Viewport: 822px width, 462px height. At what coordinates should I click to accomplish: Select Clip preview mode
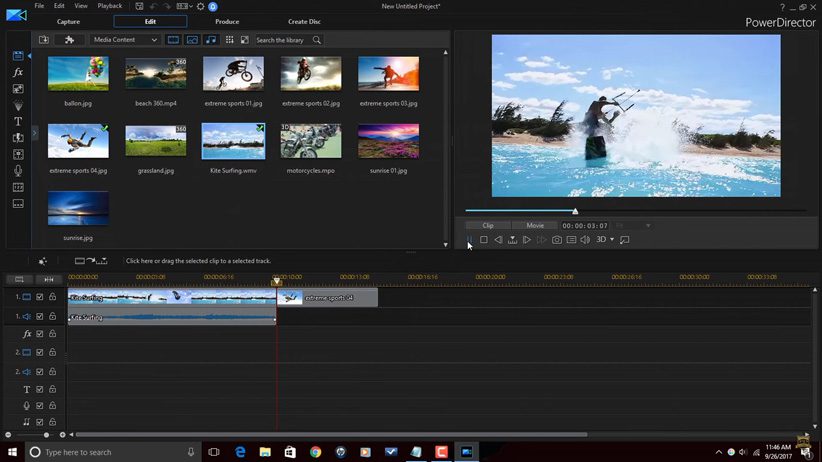click(x=488, y=225)
